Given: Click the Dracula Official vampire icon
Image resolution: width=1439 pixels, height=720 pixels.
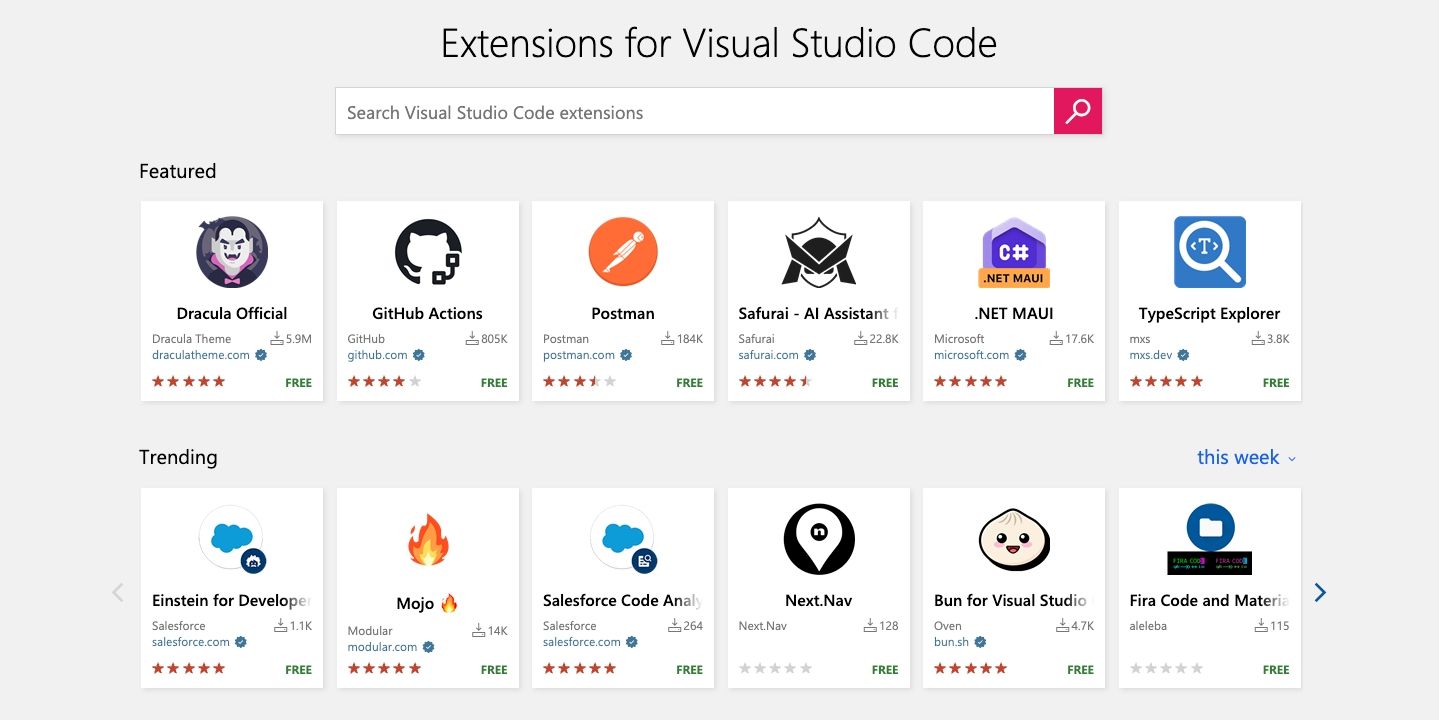Looking at the screenshot, I should point(232,252).
